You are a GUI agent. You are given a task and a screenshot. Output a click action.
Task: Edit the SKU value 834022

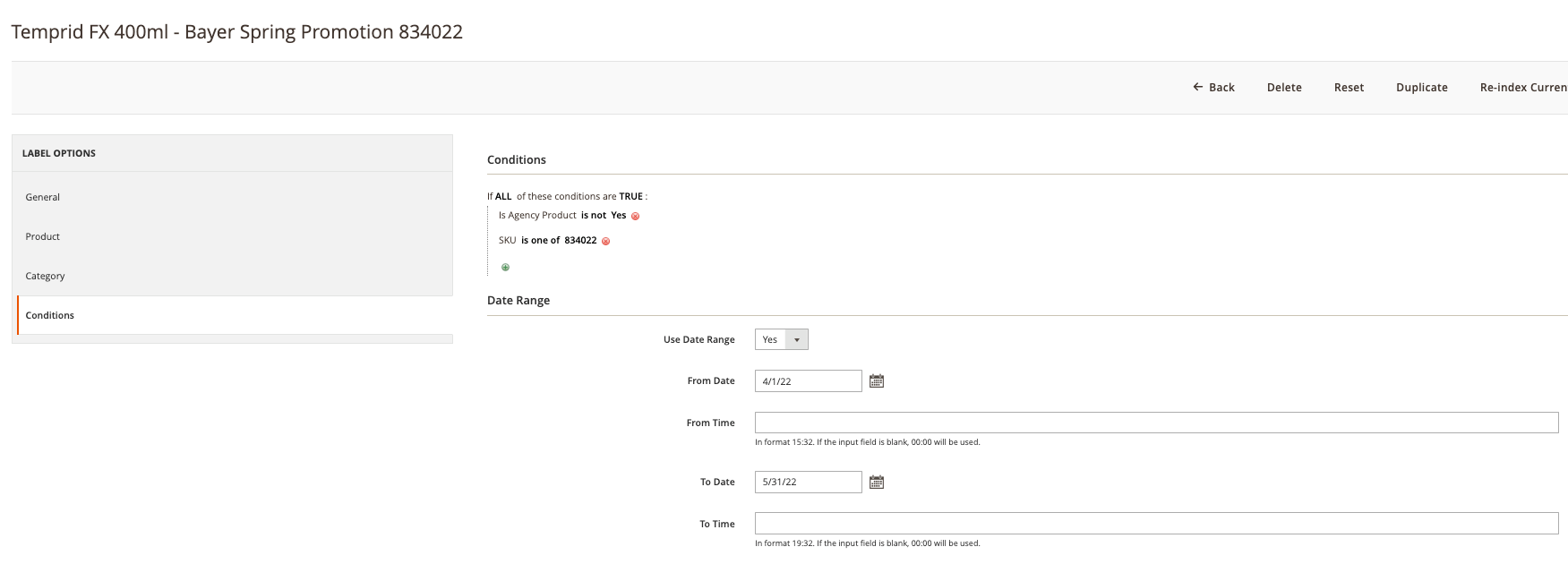[580, 241]
